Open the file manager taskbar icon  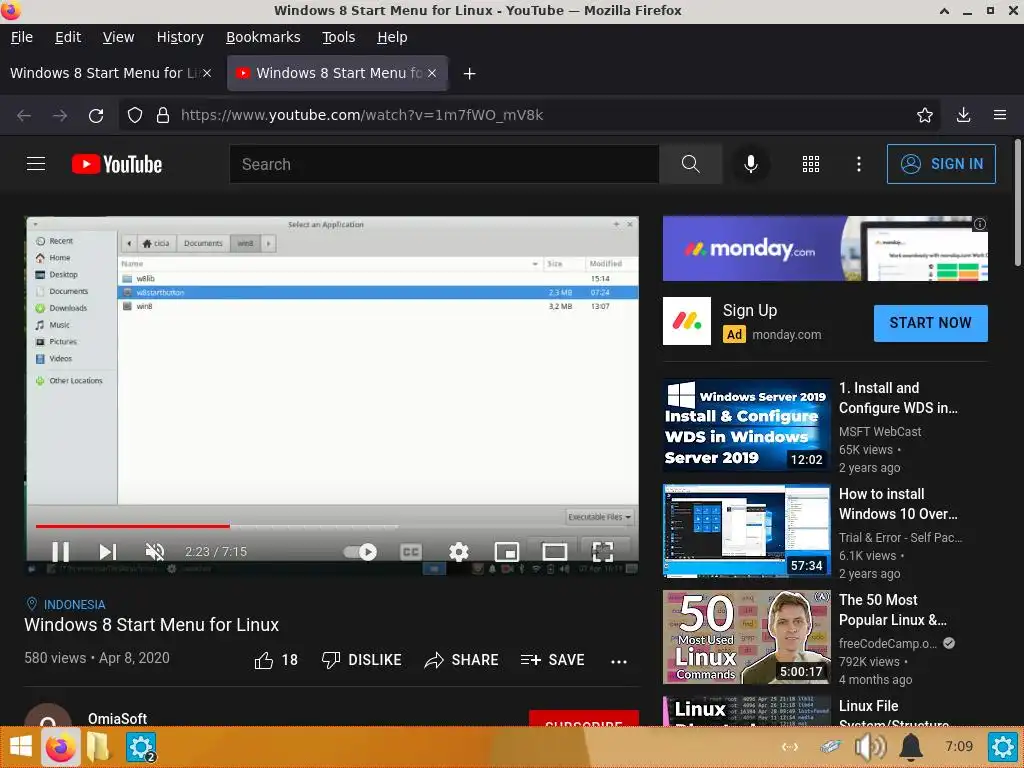(98, 746)
